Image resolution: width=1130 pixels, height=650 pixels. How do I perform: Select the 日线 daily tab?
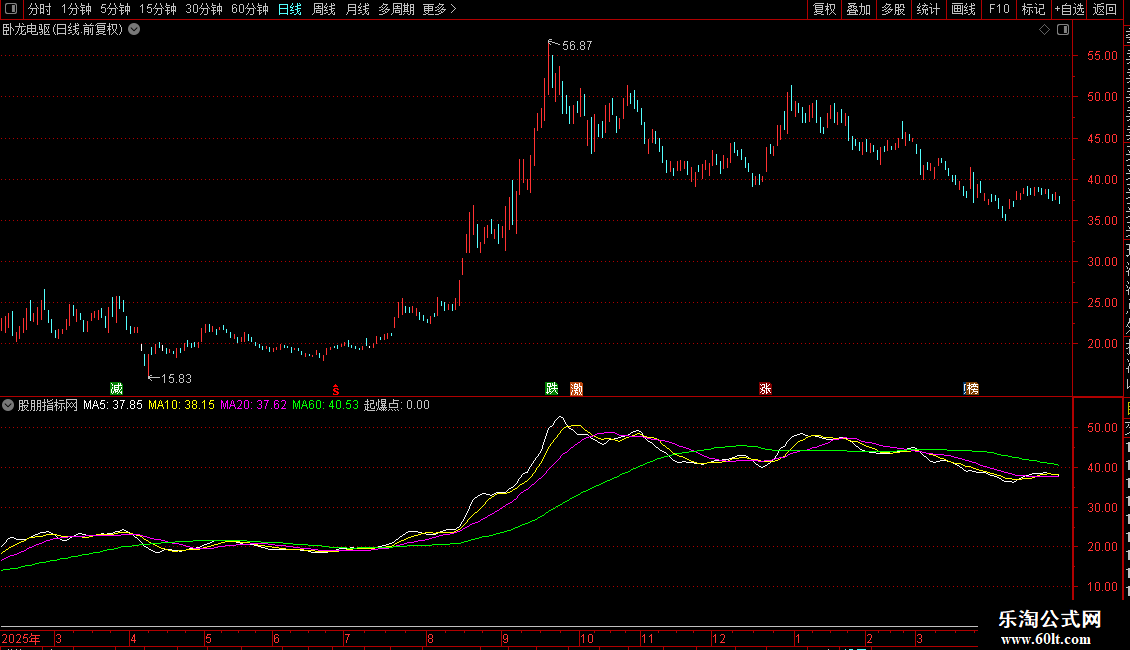(290, 9)
